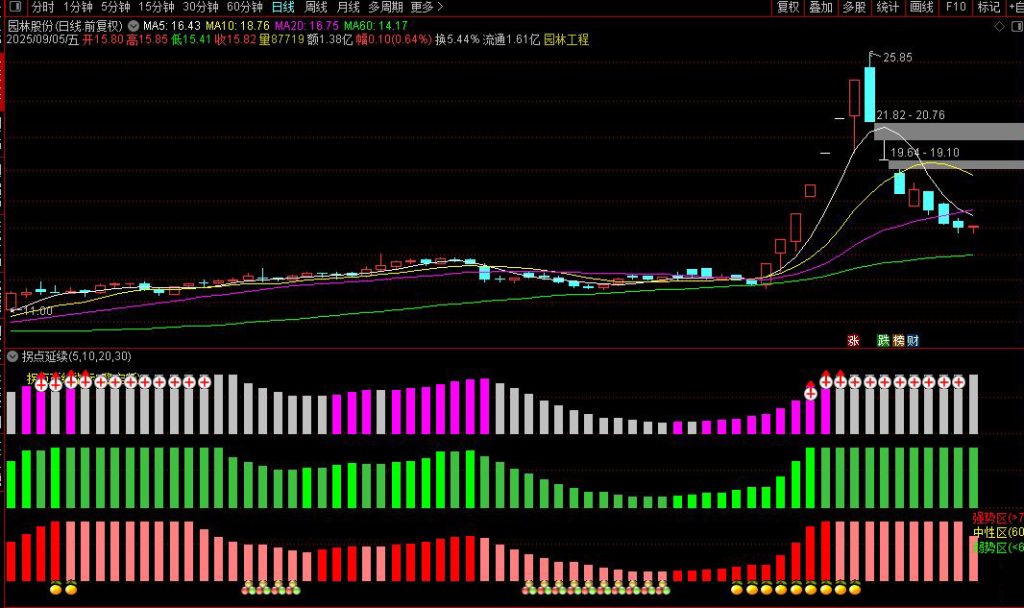Click the 园林工程 sector link
Viewport: 1024px width, 608px height.
(566, 40)
